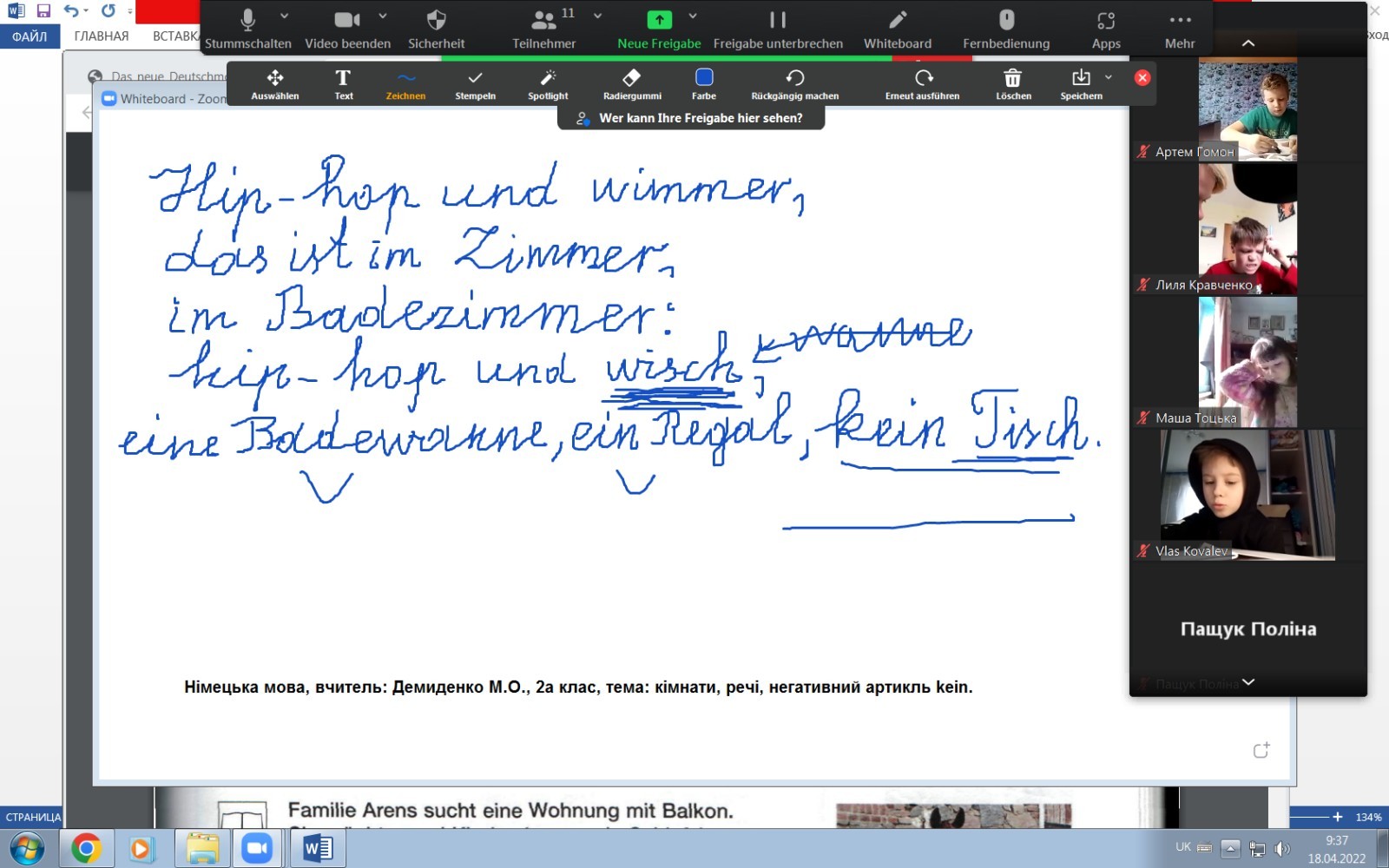Open the Farbe color picker
The width and height of the screenshot is (1389, 868).
[x=704, y=84]
